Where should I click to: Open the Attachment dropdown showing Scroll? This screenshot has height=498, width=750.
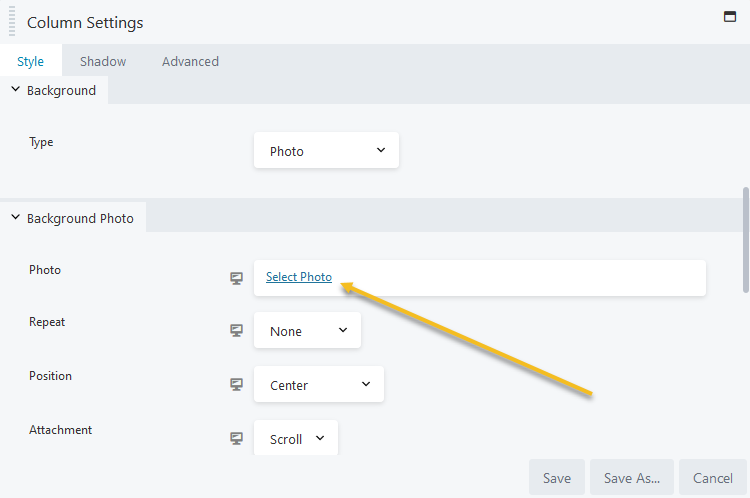tap(296, 438)
